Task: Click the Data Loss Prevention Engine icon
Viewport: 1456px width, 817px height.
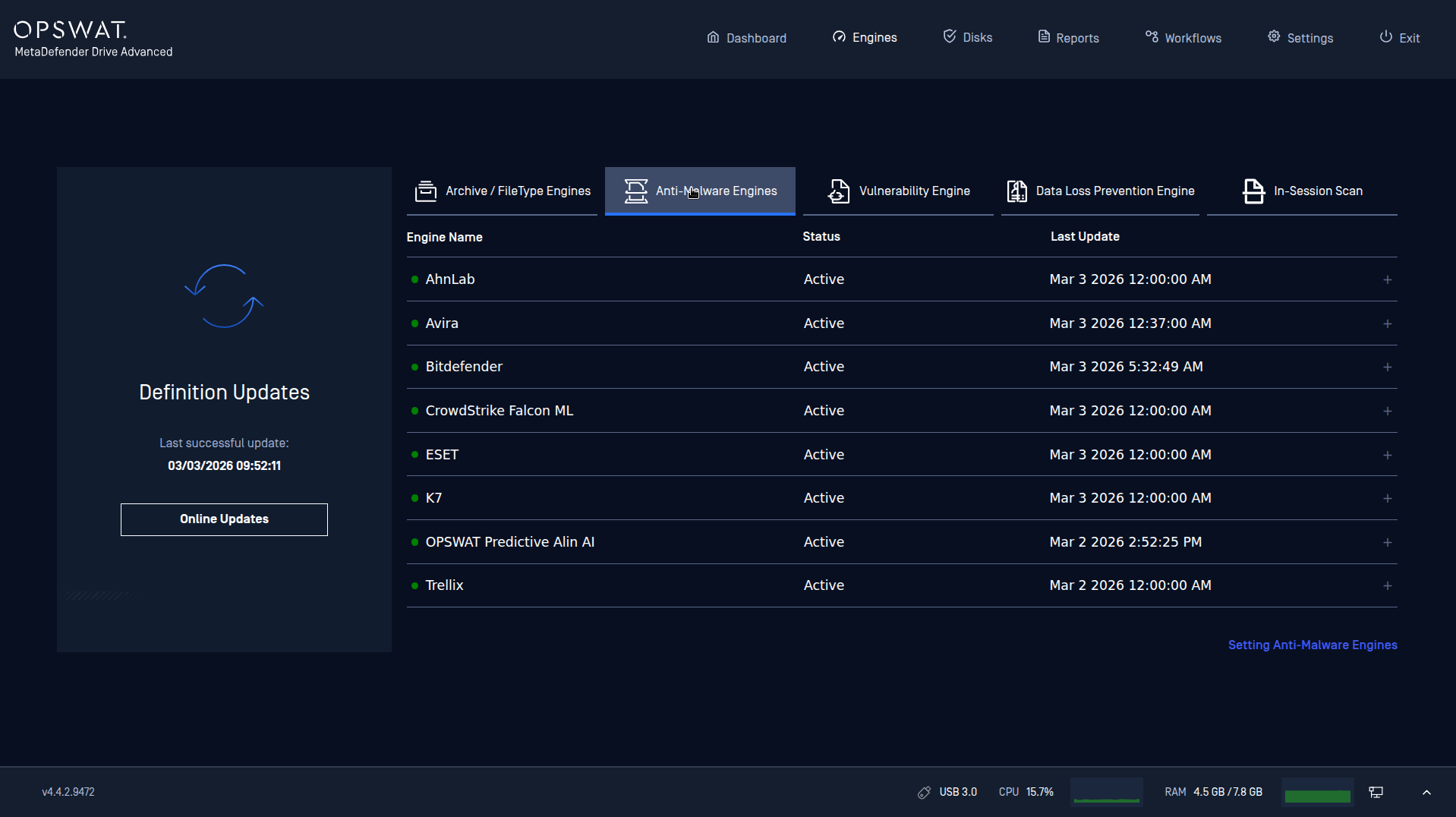Action: pyautogui.click(x=1016, y=191)
